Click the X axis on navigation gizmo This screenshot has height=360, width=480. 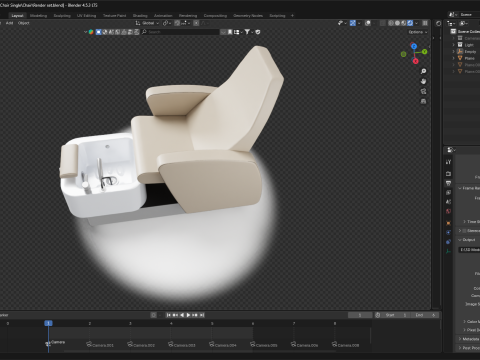click(415, 61)
